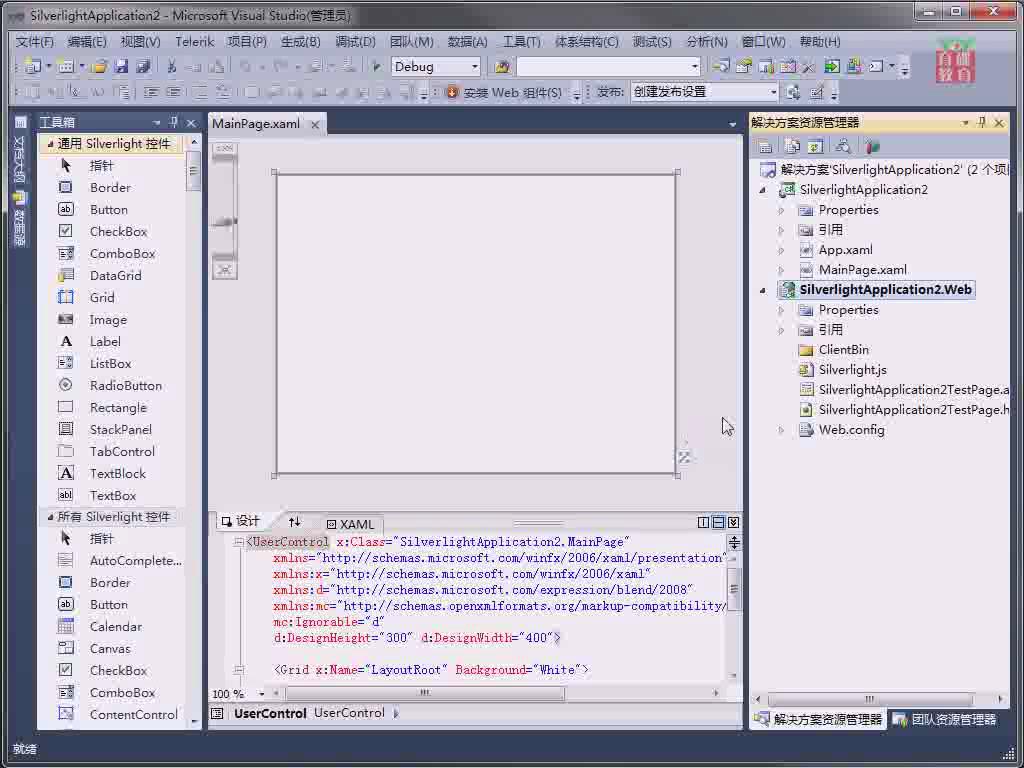Collapse the XAML pane with the arrow button

(733, 522)
